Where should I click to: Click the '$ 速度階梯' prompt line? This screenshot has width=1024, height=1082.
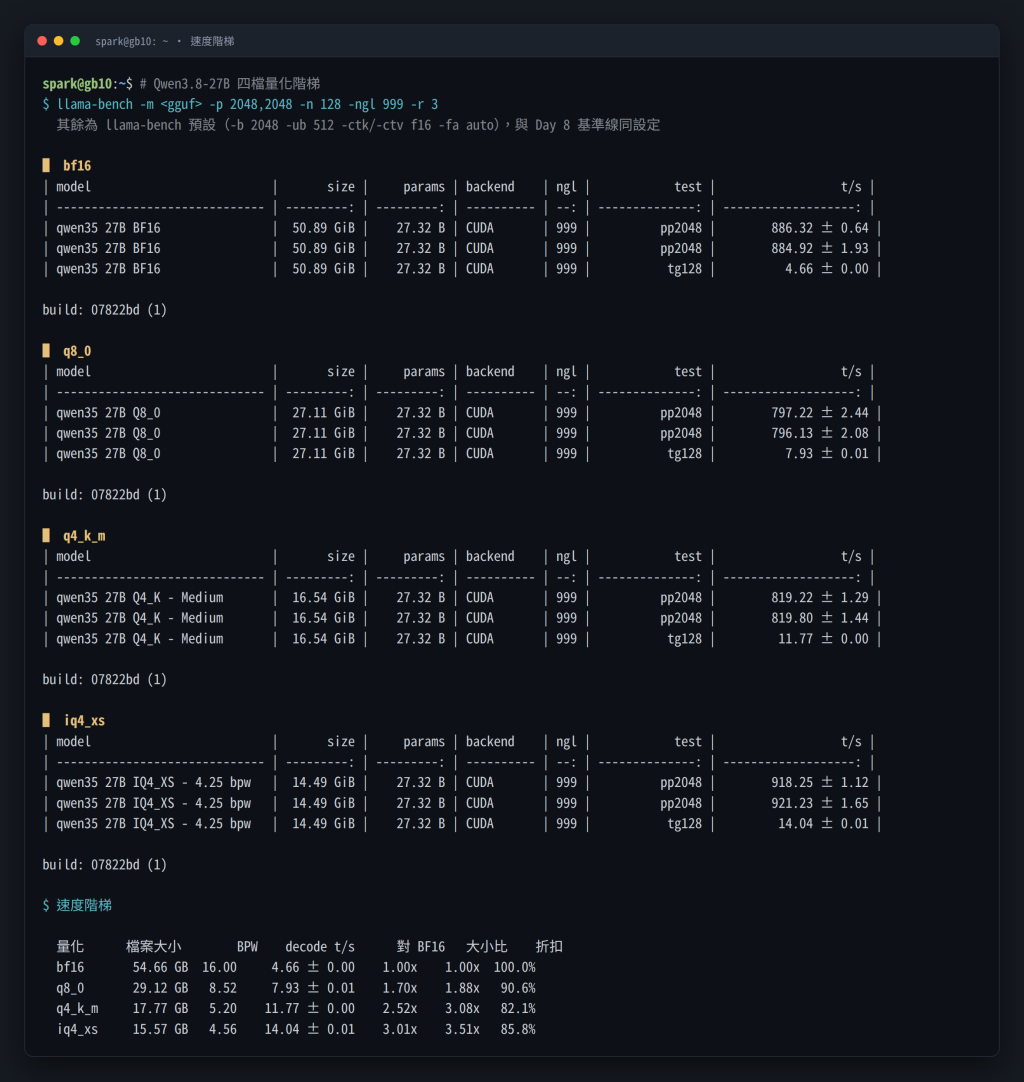(77, 905)
